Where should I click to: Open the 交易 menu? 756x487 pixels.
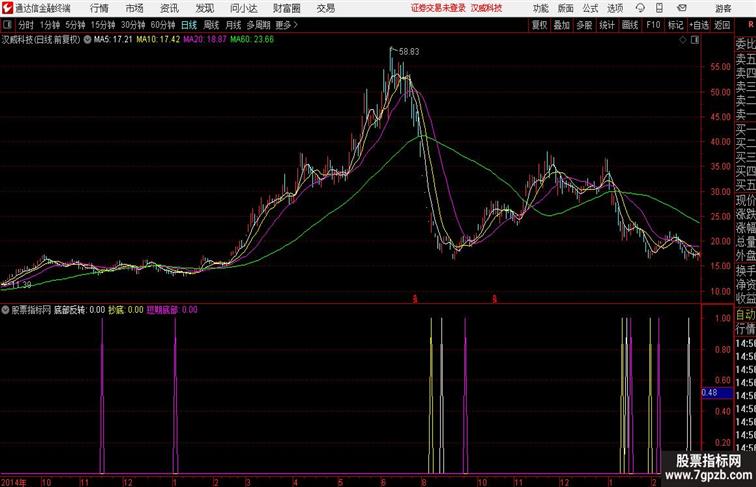point(326,8)
